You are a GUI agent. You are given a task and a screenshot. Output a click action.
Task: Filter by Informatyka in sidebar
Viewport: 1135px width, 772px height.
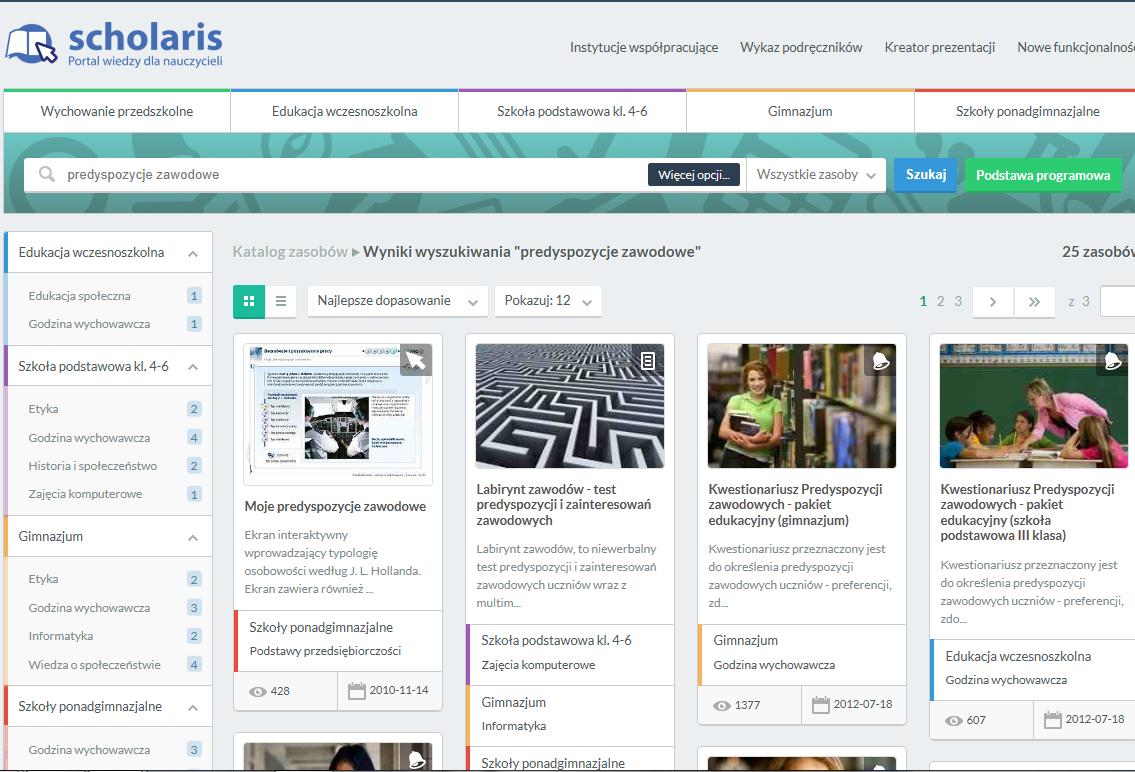point(61,636)
